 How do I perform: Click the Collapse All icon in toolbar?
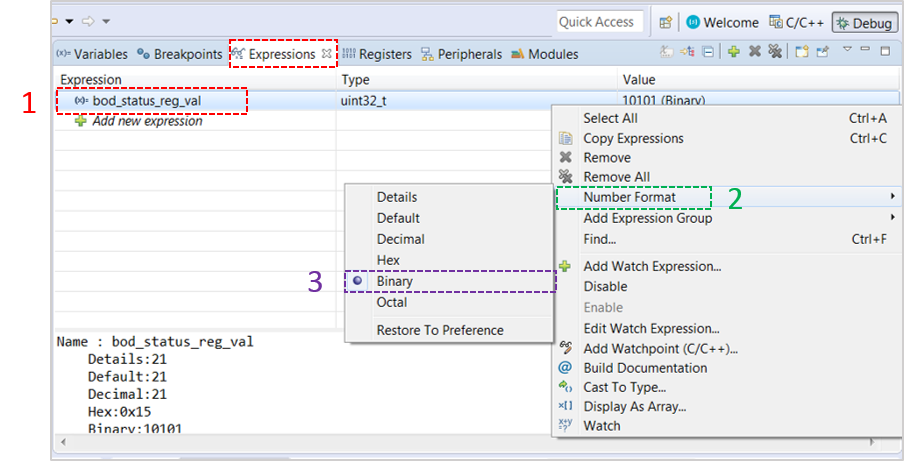click(708, 52)
